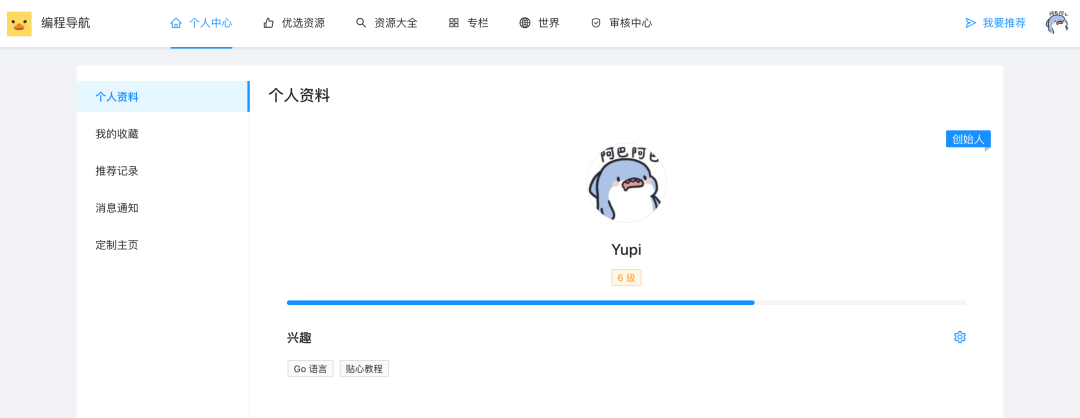Select 定制主页 in the sidebar
Screen dimensions: 1080x418
(163, 245)
